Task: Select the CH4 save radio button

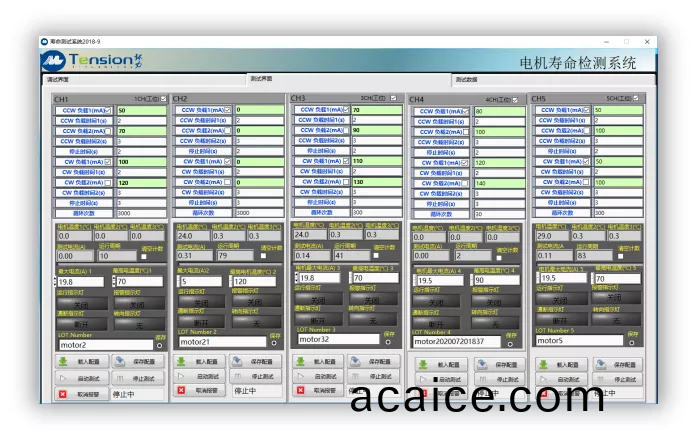Action: 510,344
